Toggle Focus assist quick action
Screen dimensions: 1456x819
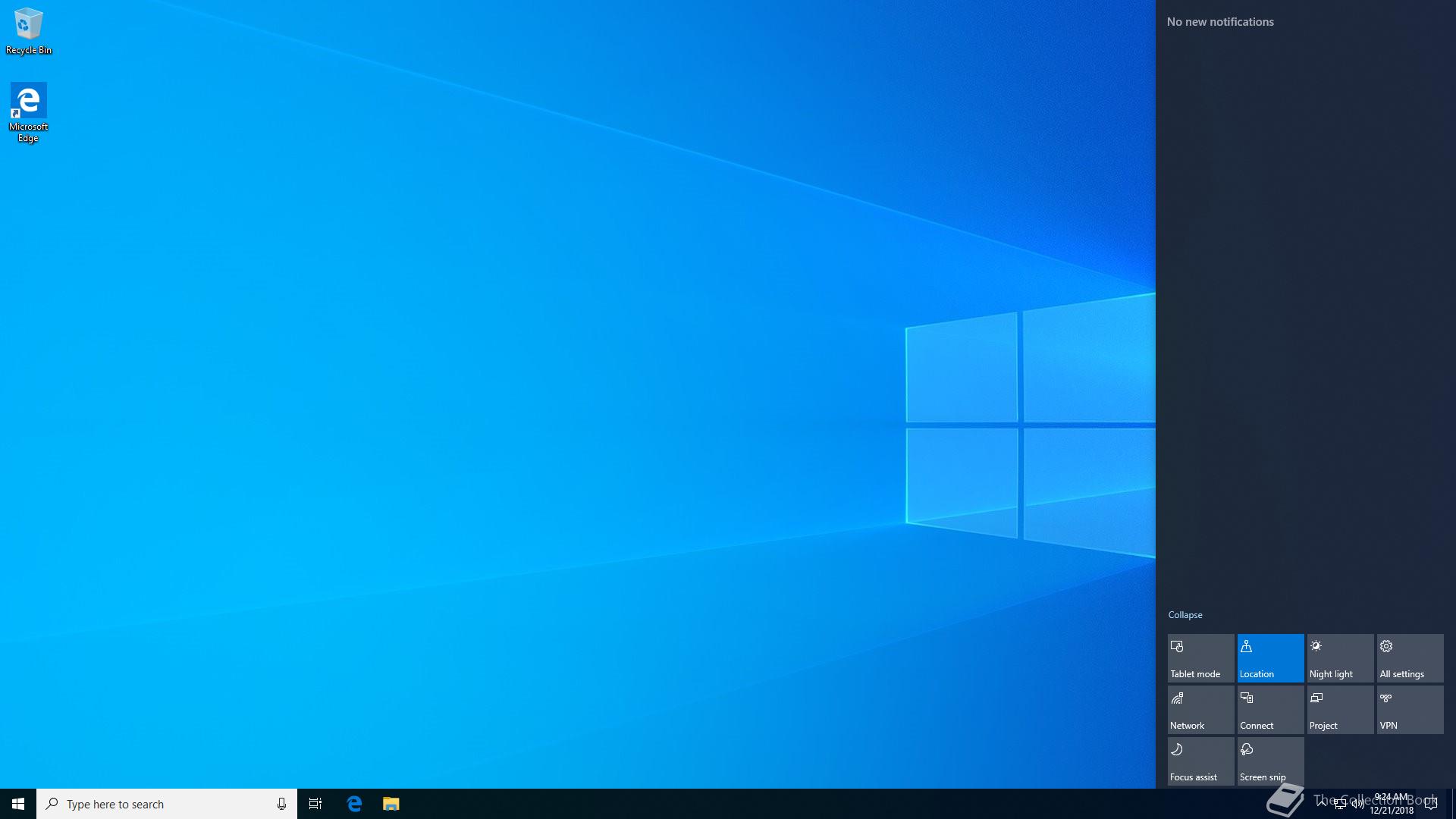[1200, 761]
